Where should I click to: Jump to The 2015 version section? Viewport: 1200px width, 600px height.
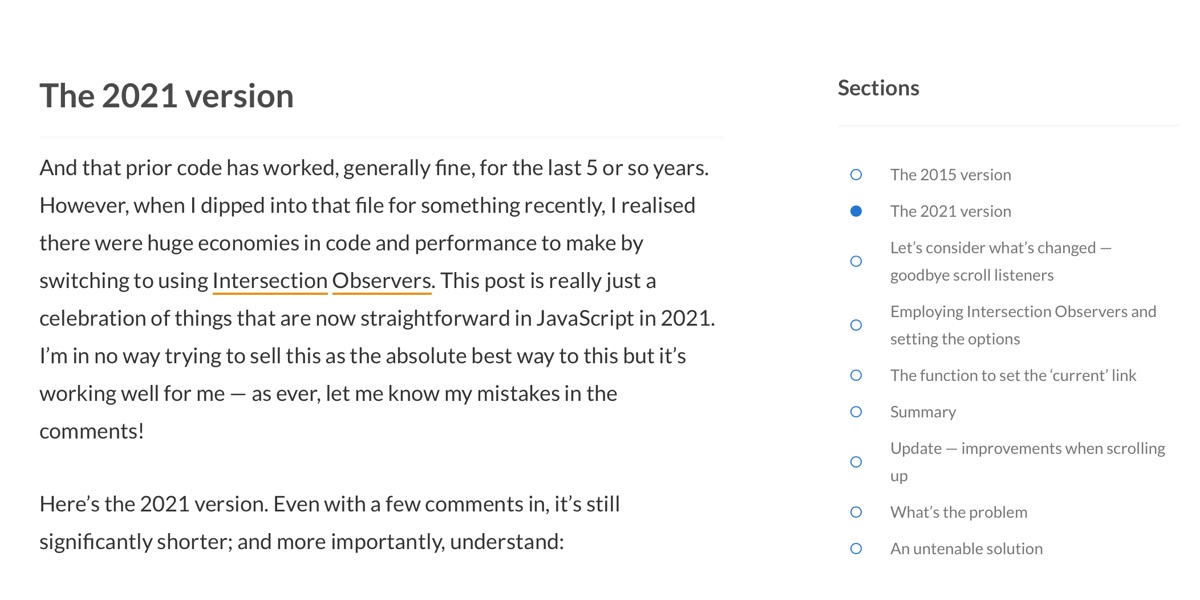coord(950,175)
